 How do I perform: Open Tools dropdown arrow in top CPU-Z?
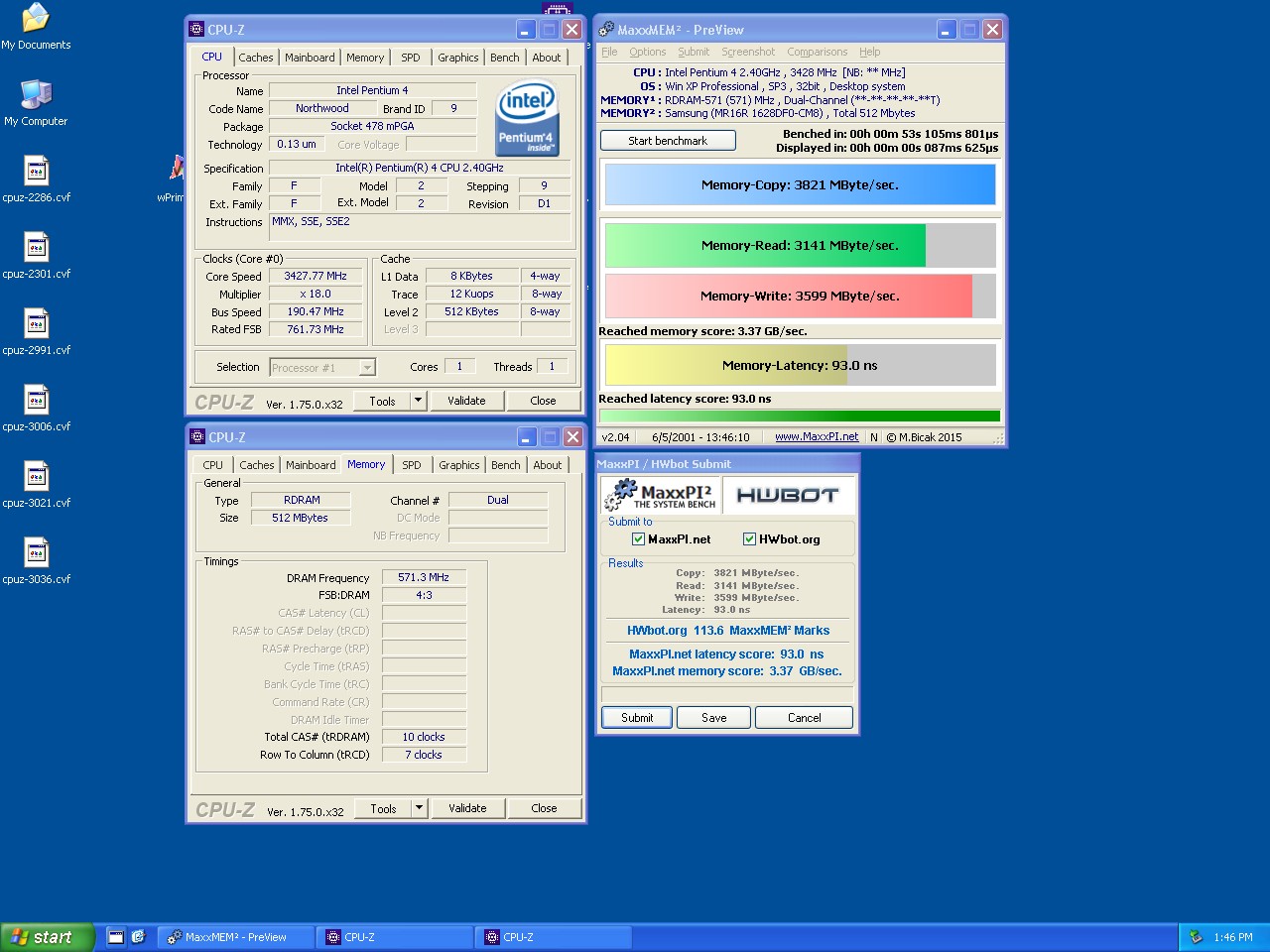(419, 401)
